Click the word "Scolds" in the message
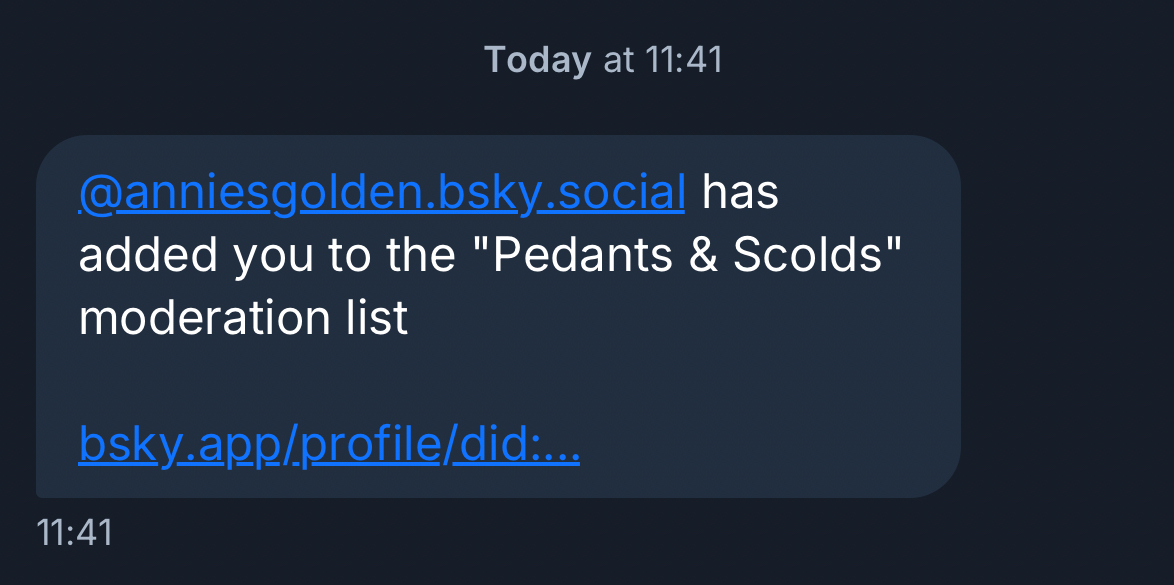This screenshot has height=585, width=1174. click(810, 256)
